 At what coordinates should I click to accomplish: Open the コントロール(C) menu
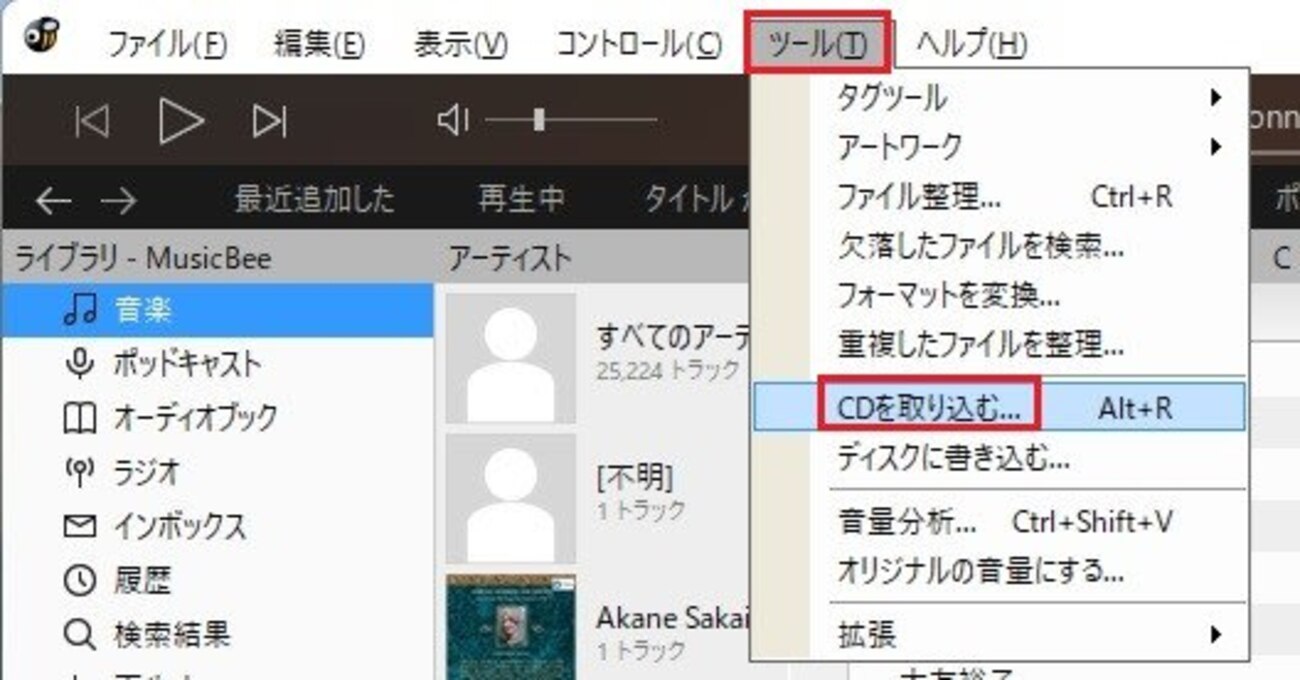pos(638,44)
